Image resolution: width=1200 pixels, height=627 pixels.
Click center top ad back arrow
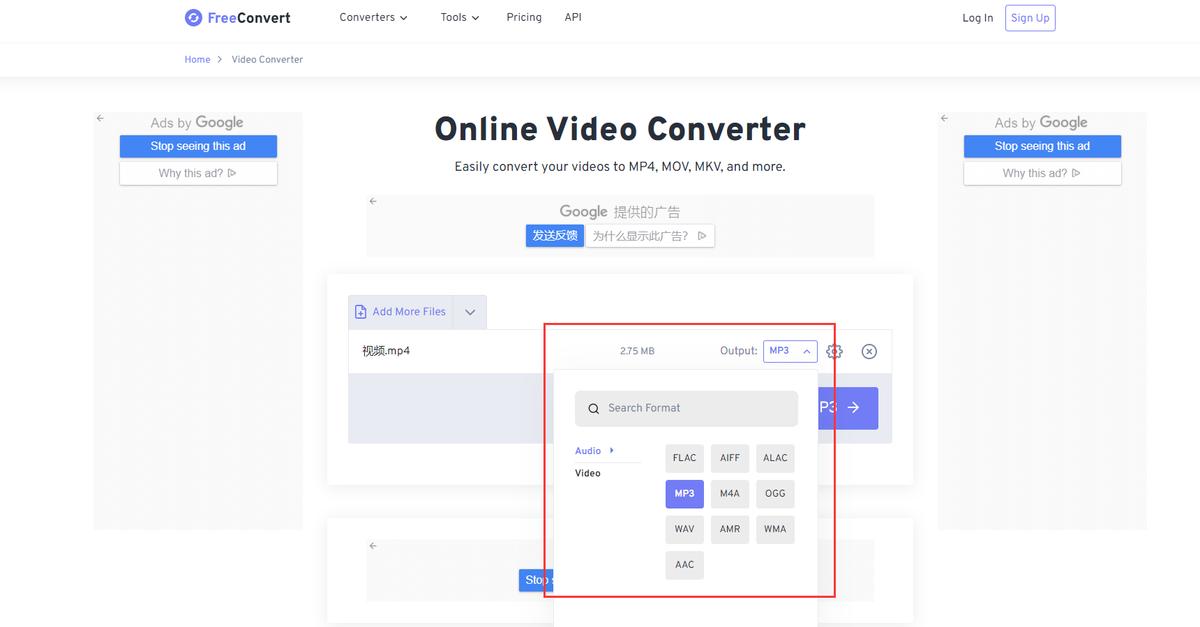pos(373,201)
